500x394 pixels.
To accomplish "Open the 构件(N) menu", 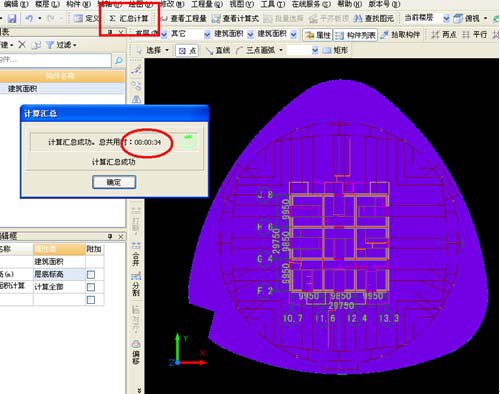I will 79,4.
